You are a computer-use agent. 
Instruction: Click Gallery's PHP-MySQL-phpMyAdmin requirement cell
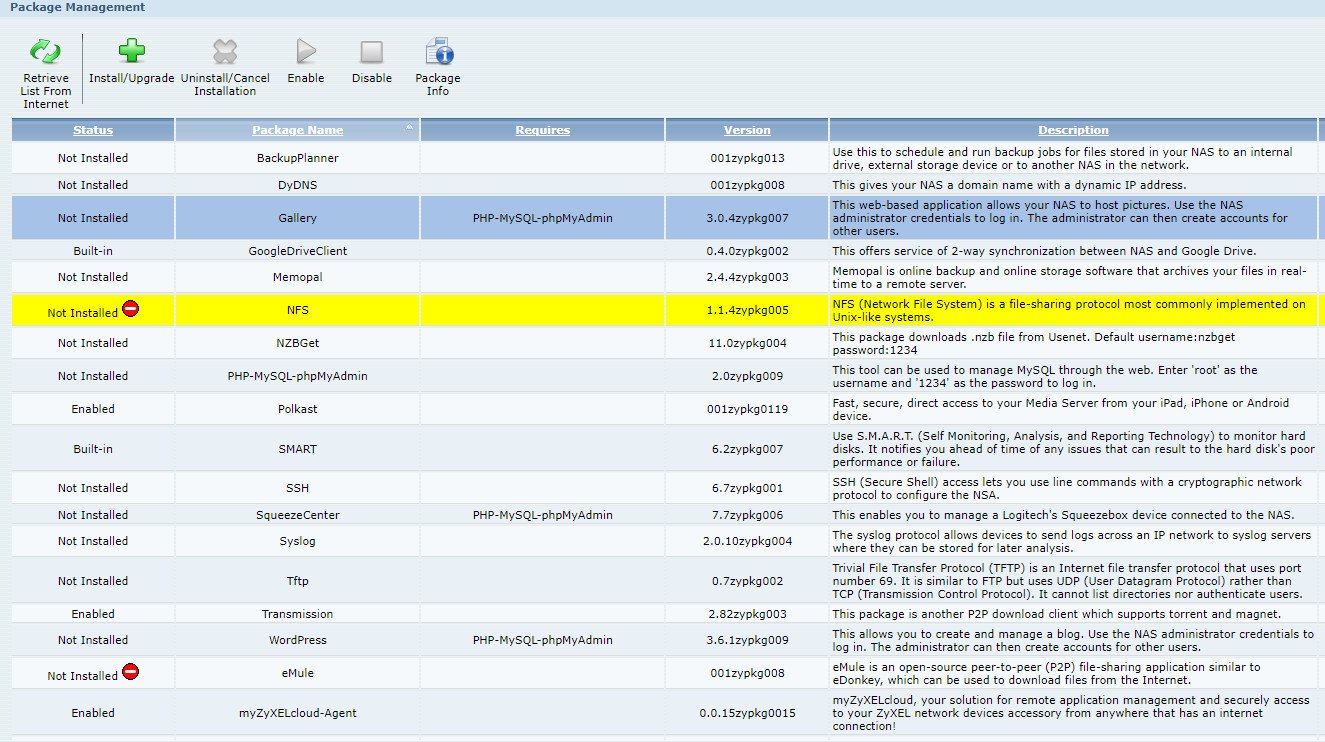(x=542, y=218)
